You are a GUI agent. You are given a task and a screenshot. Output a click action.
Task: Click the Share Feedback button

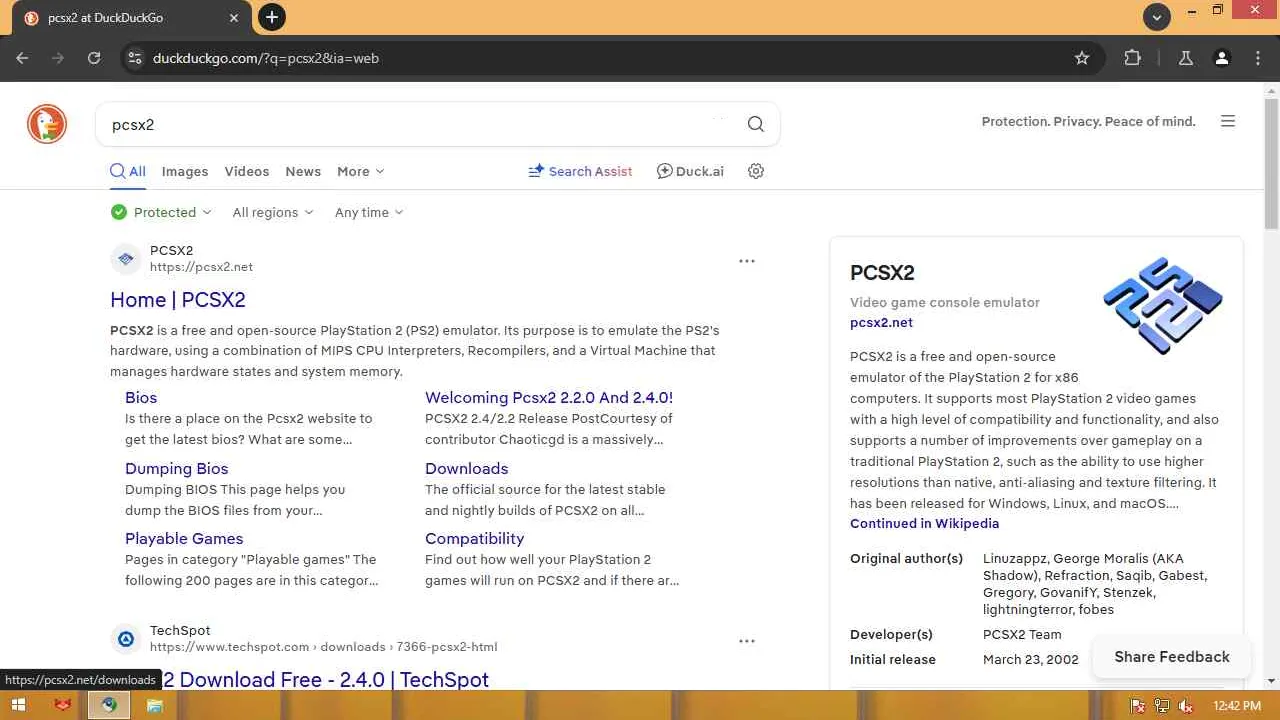[1172, 657]
